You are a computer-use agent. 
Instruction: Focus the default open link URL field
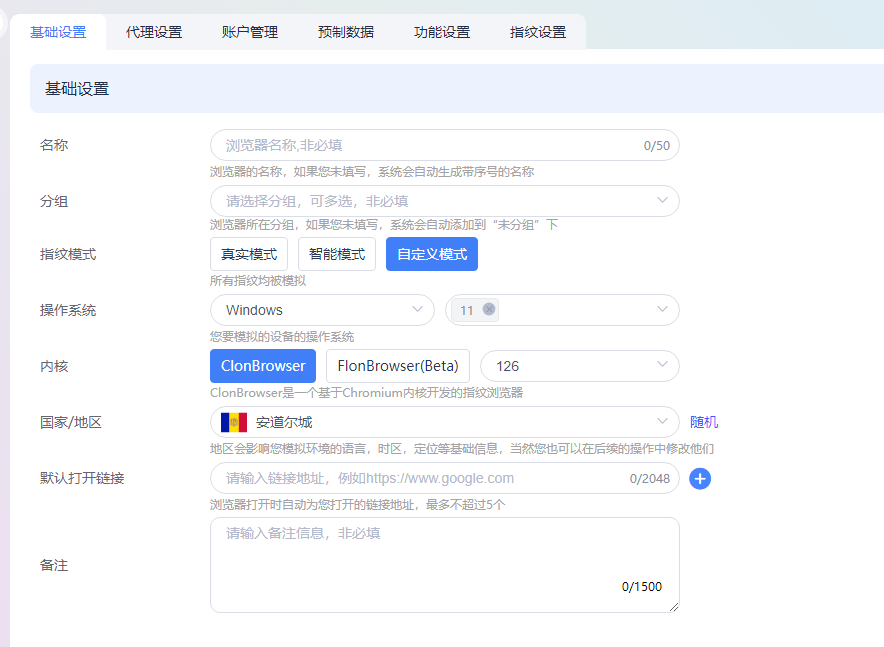444,478
